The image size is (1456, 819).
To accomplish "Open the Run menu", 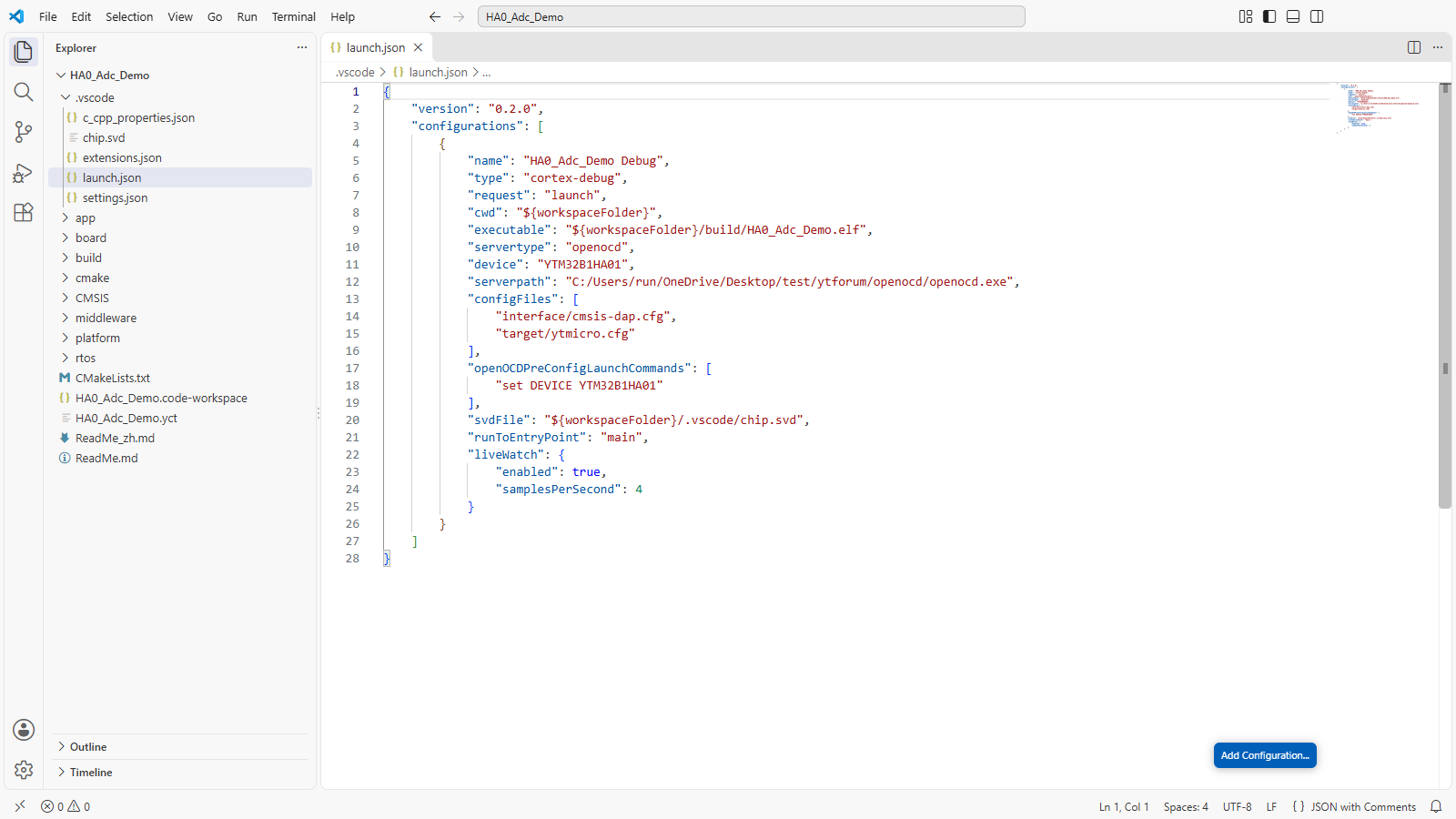I will (x=247, y=16).
